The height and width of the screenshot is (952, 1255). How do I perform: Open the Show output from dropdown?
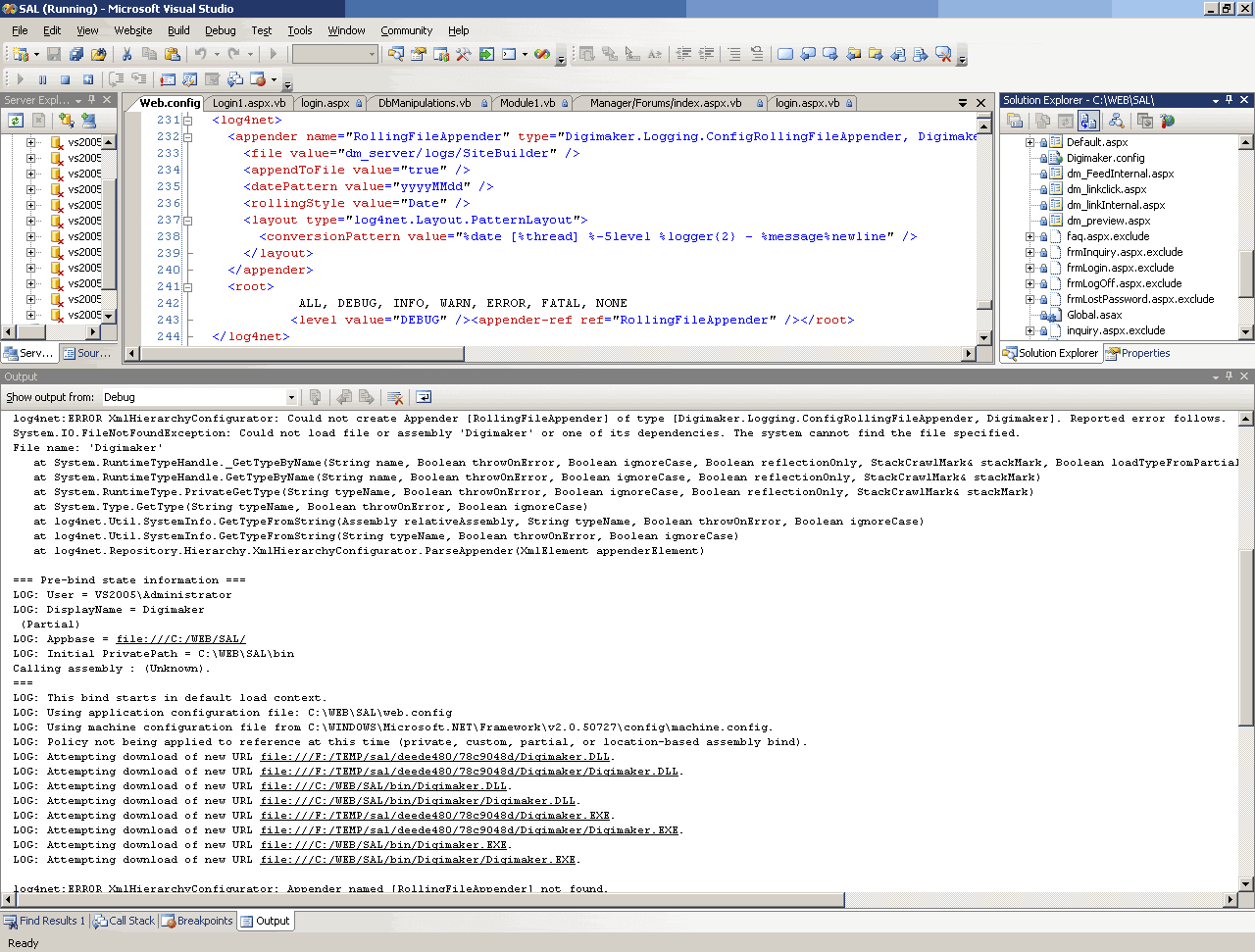pyautogui.click(x=291, y=397)
